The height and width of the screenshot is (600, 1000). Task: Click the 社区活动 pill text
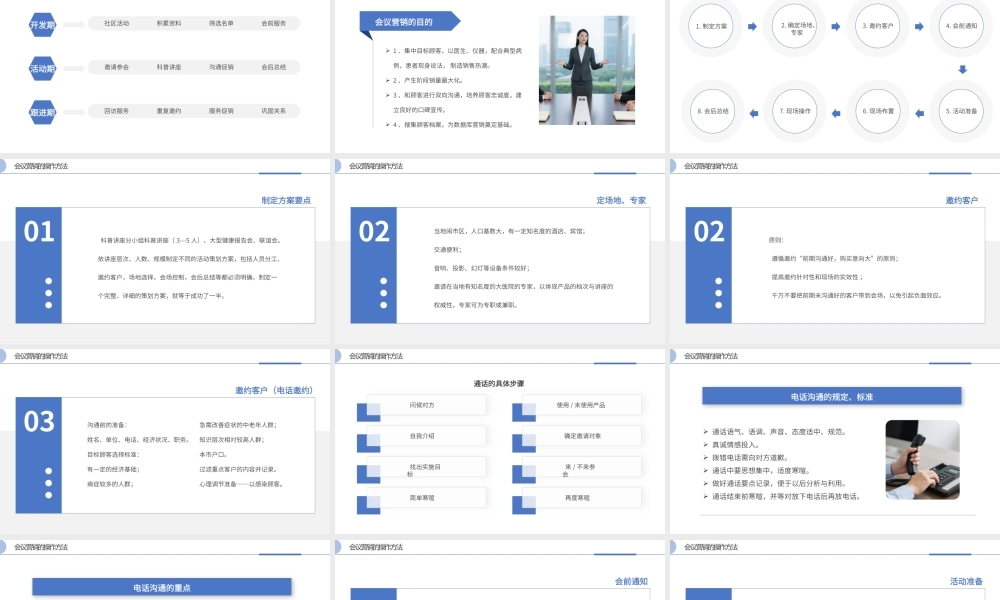(117, 24)
